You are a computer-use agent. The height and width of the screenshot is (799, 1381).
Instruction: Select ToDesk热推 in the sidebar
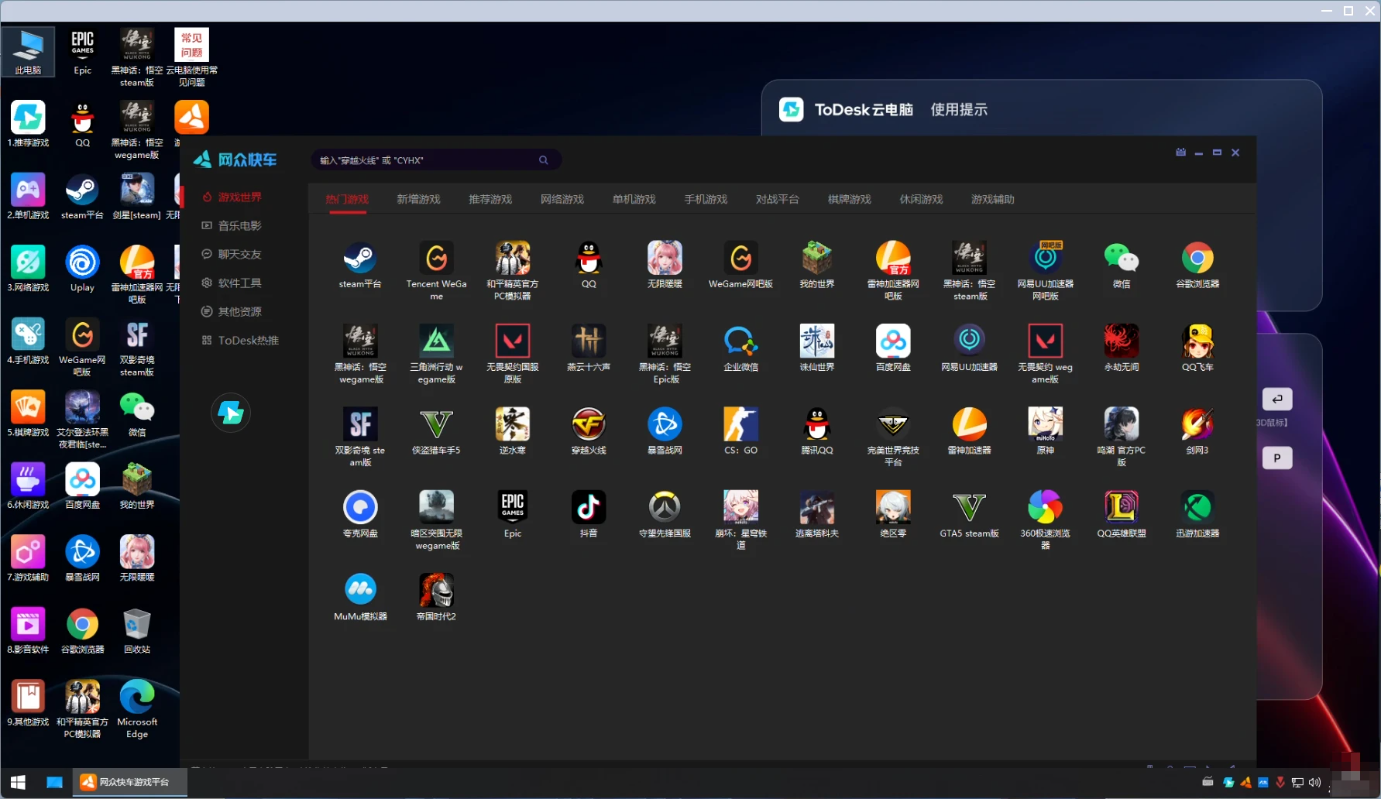tap(240, 341)
